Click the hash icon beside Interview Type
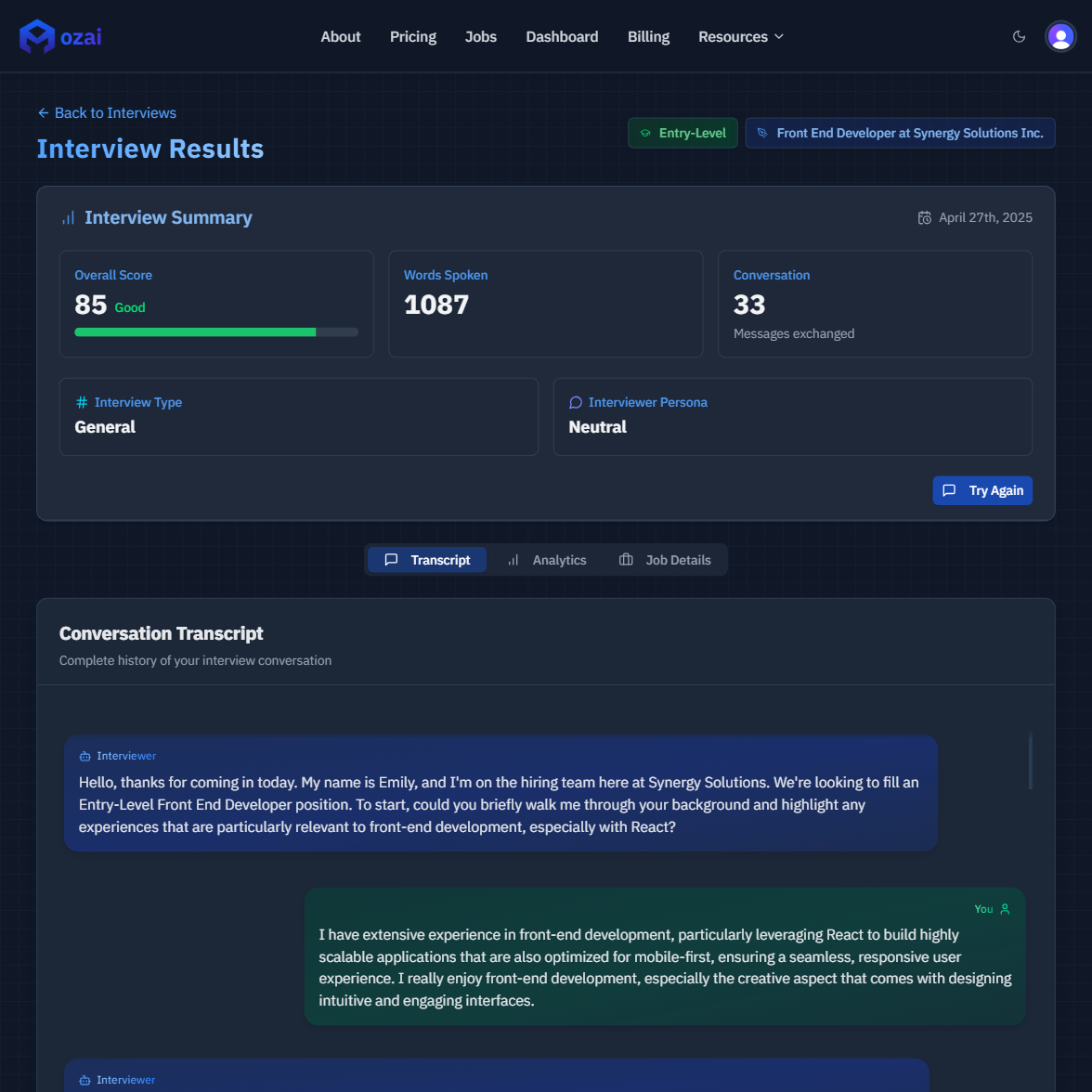 (x=82, y=403)
